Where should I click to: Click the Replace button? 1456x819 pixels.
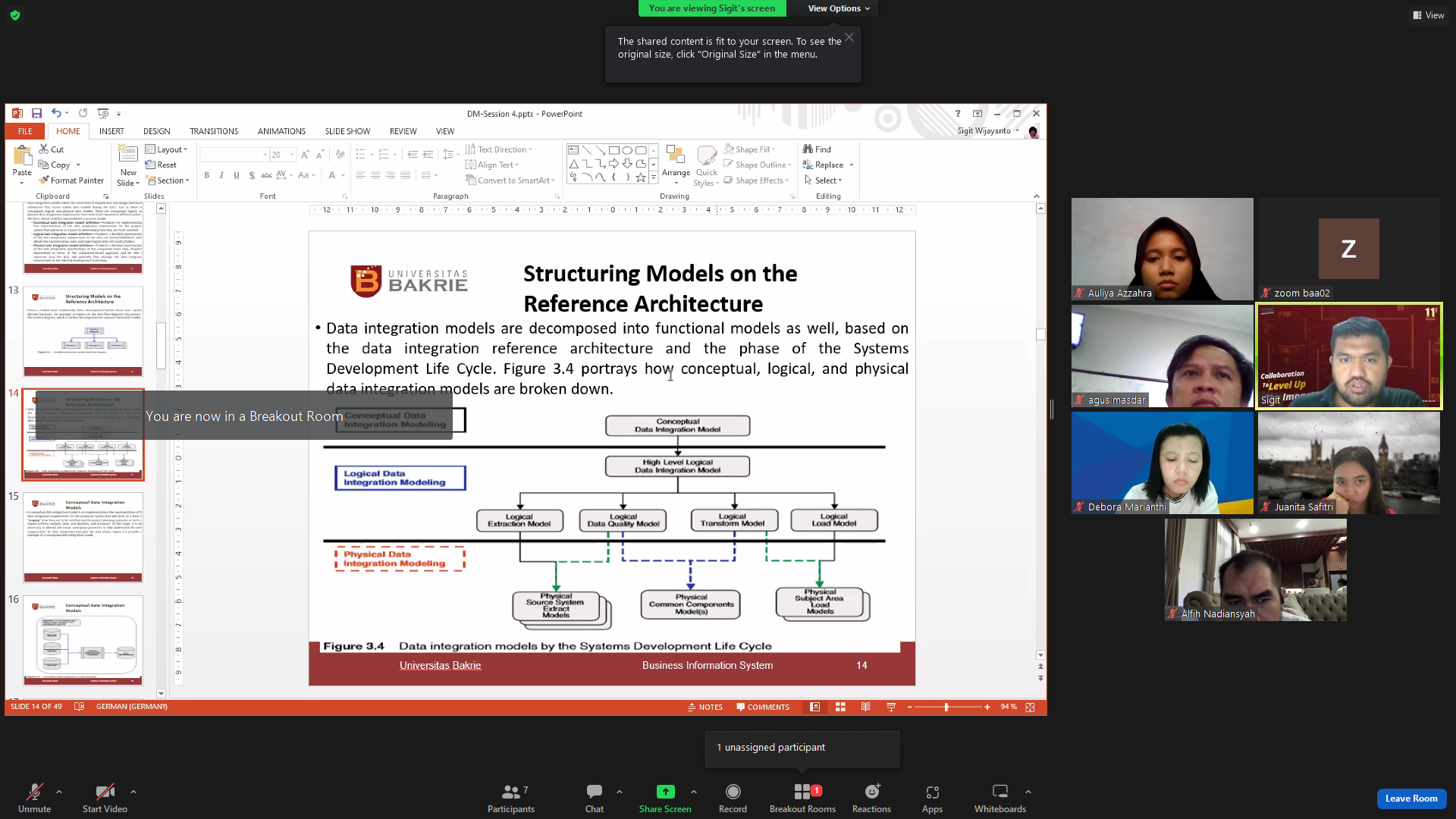pos(828,165)
